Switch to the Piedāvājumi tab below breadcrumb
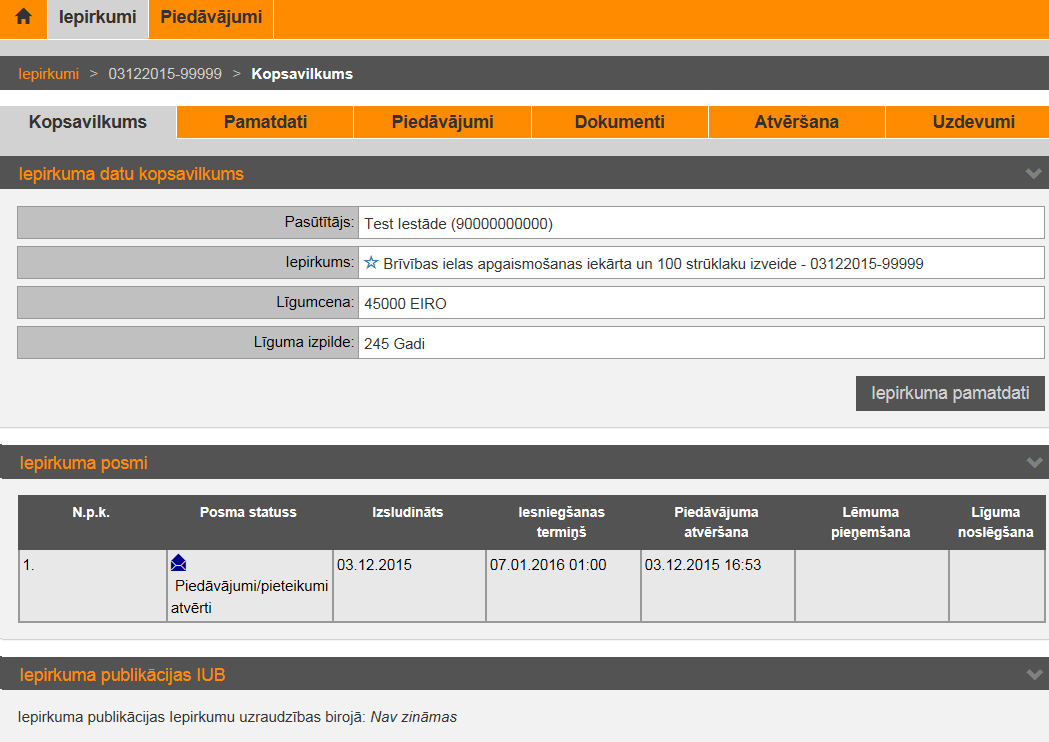Image resolution: width=1049 pixels, height=742 pixels. pos(442,123)
